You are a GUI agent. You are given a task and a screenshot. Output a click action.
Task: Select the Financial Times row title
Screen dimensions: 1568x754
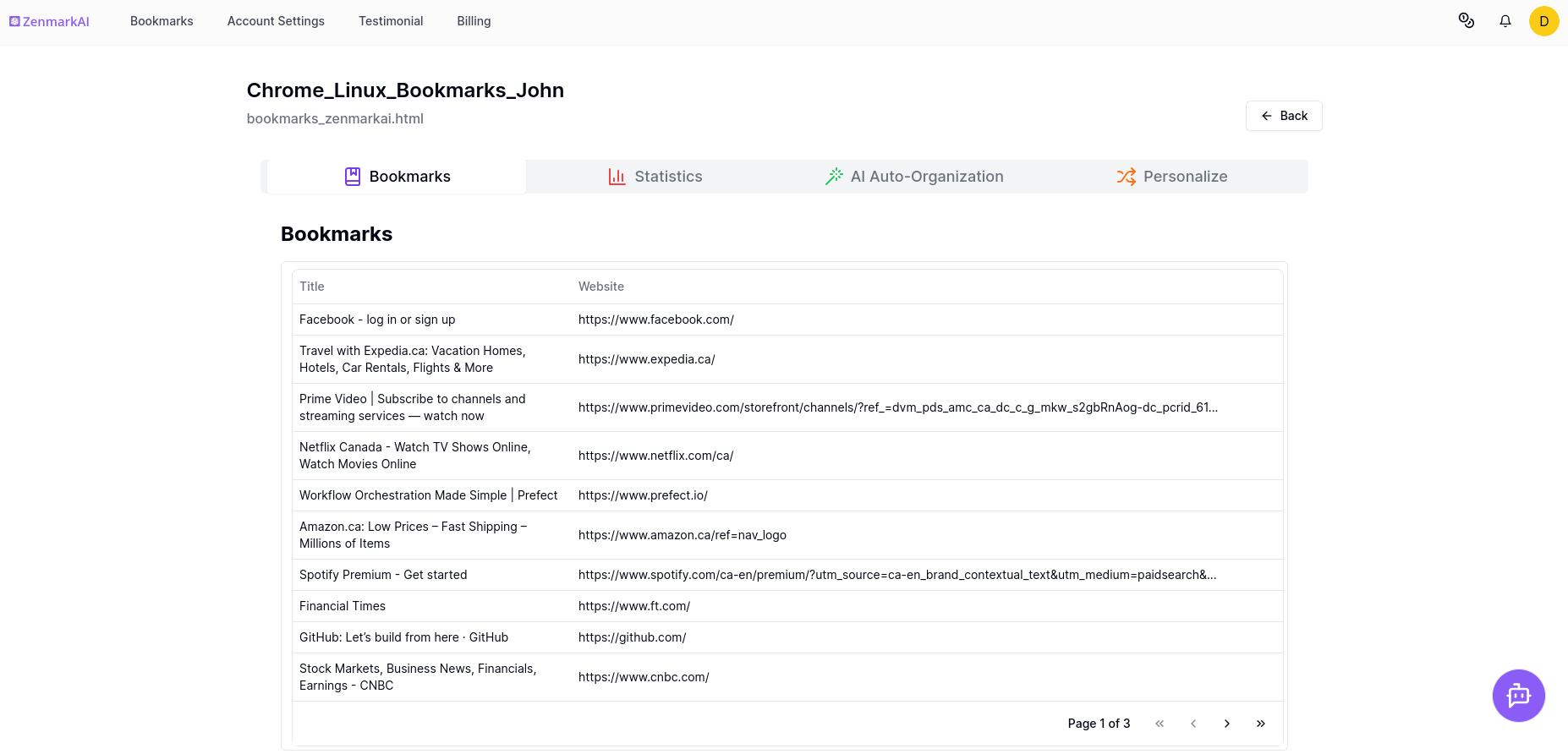click(343, 606)
